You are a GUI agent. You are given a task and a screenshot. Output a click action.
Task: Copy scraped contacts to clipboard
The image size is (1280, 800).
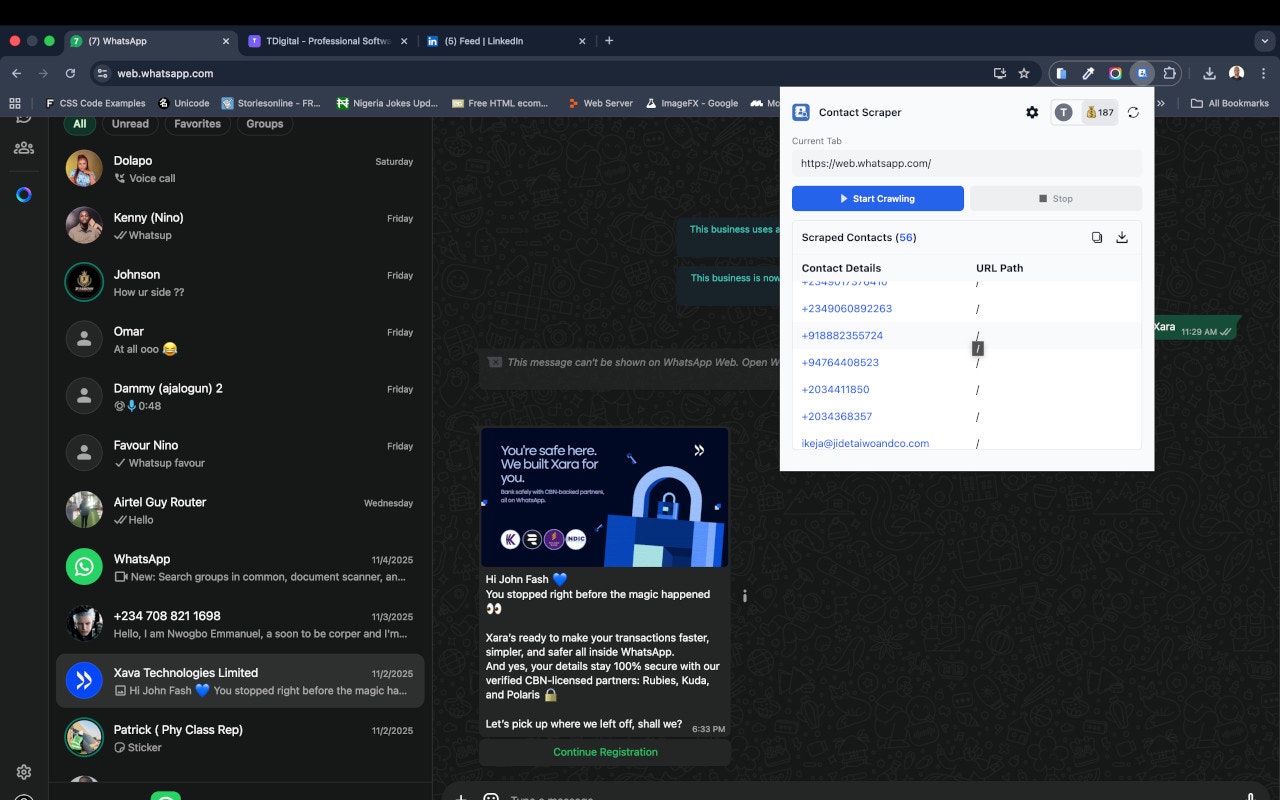tap(1097, 237)
